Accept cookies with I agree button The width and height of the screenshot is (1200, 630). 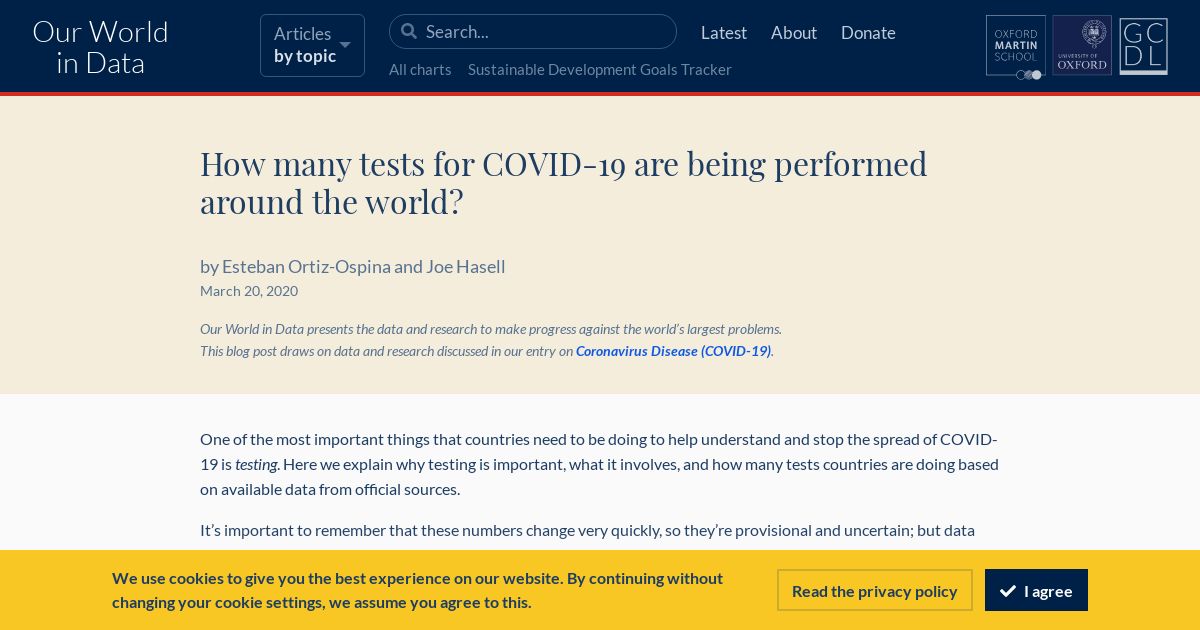click(x=1036, y=590)
